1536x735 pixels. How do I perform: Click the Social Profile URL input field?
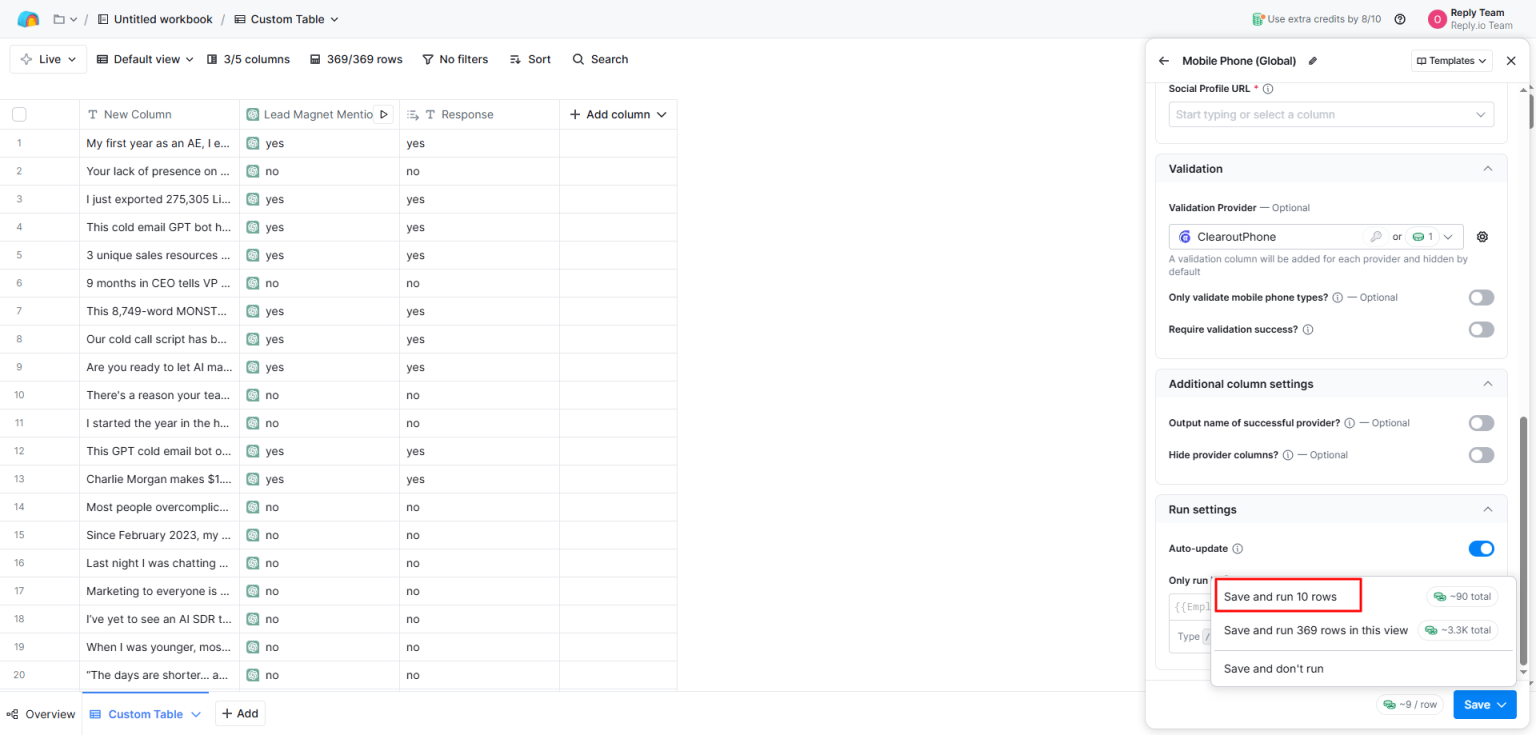point(1331,115)
